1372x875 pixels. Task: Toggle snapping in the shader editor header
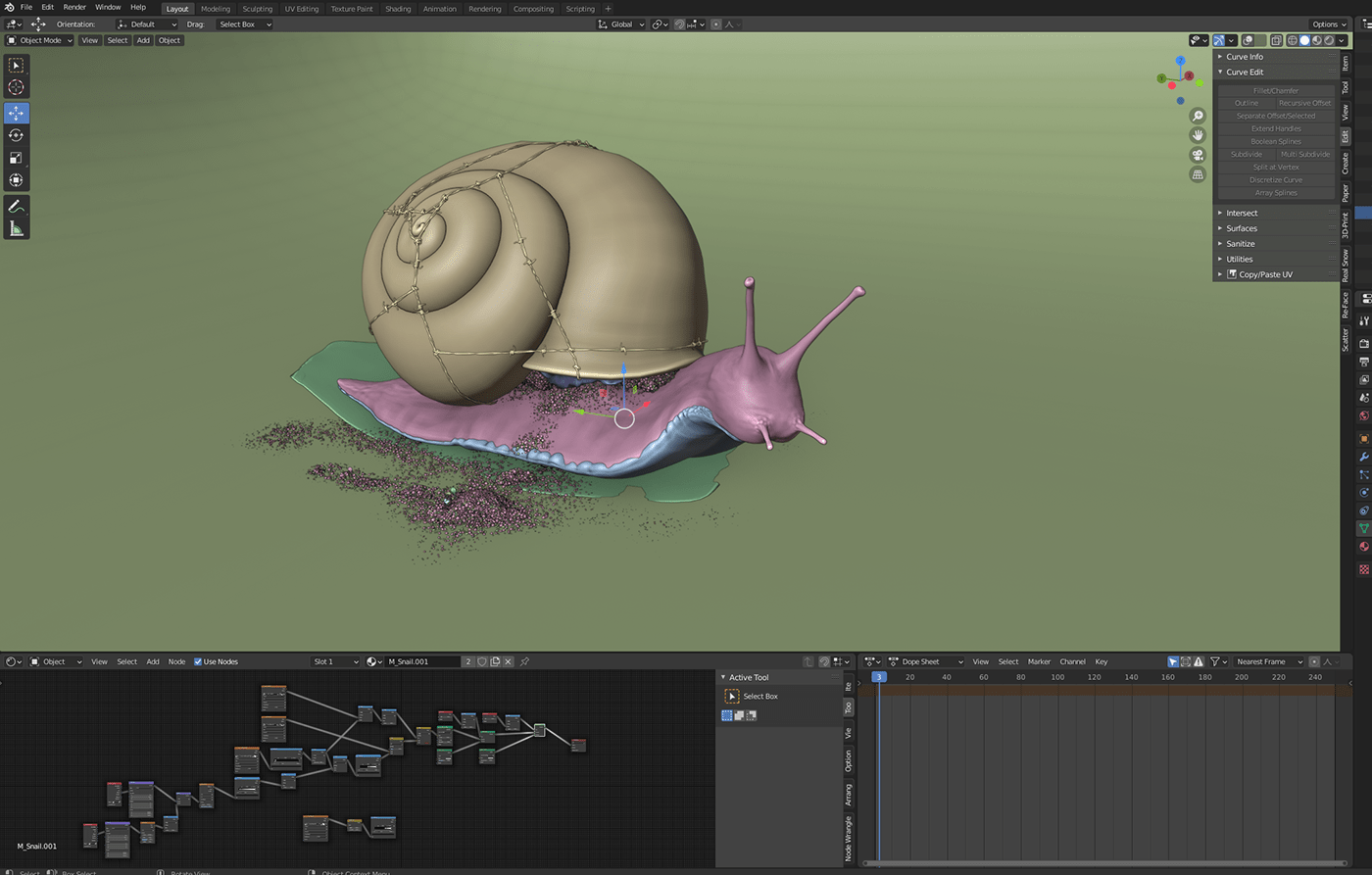tap(826, 661)
